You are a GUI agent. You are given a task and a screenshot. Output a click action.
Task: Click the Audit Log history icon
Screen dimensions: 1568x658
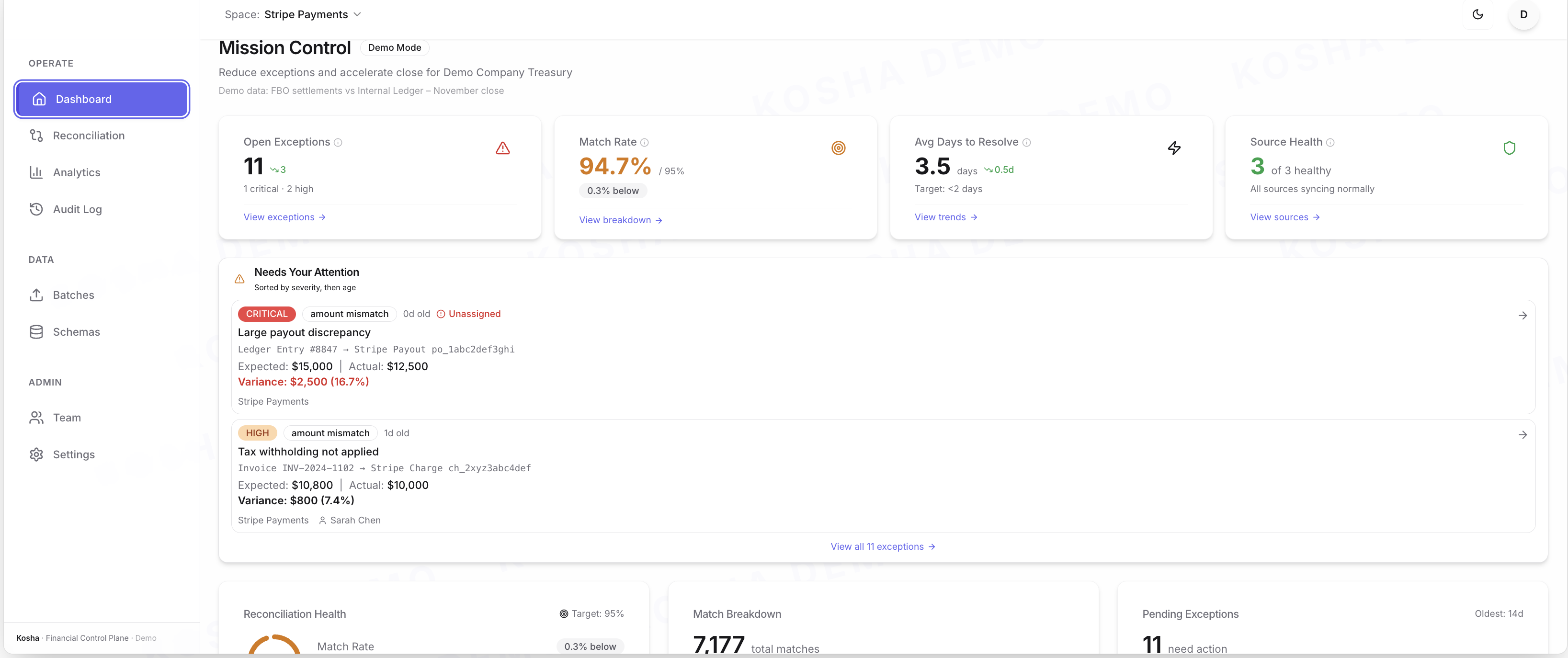pyautogui.click(x=36, y=209)
